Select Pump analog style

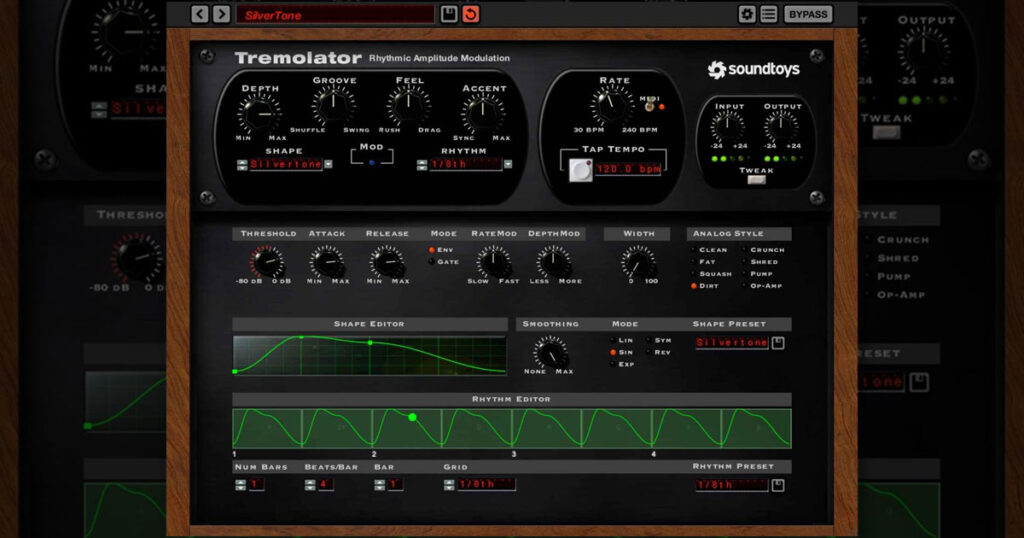point(744,274)
